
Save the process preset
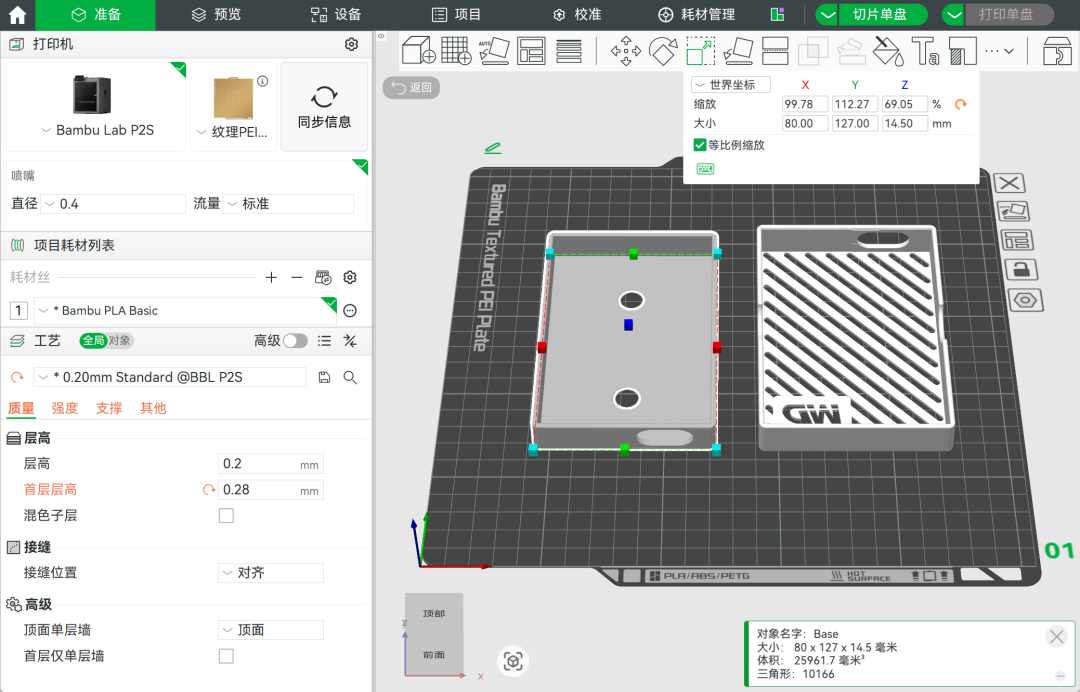pos(324,377)
